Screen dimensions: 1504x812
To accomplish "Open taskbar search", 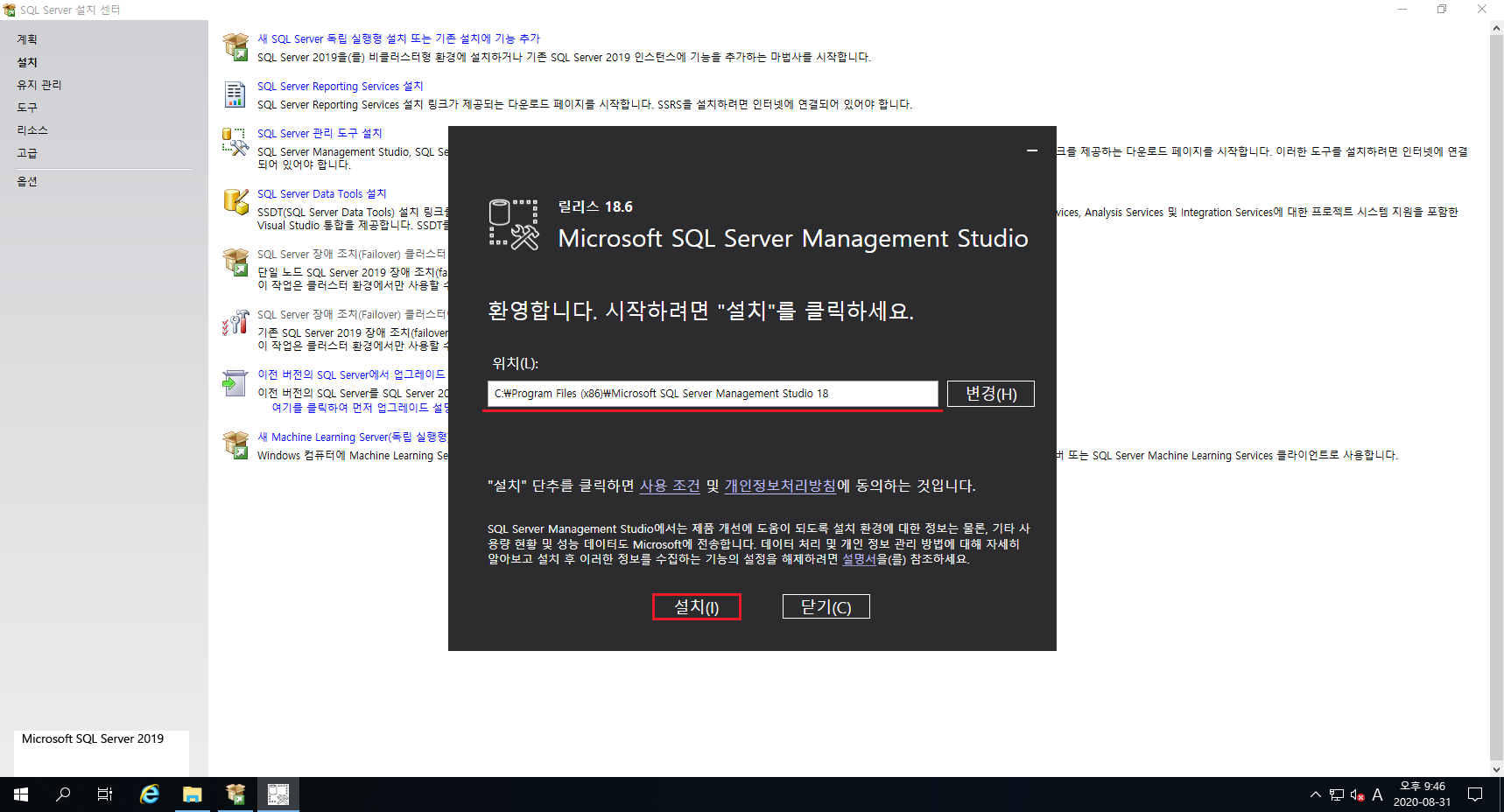I will point(63,794).
